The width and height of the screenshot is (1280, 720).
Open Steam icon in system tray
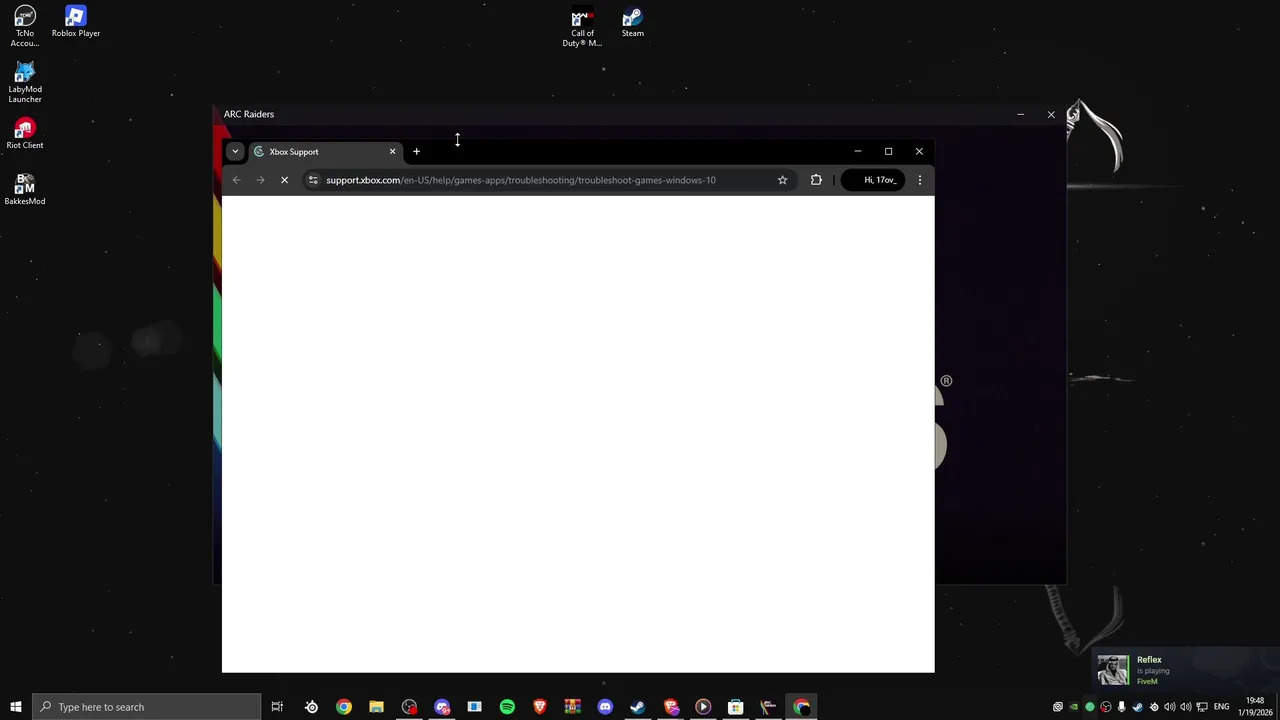(1137, 707)
